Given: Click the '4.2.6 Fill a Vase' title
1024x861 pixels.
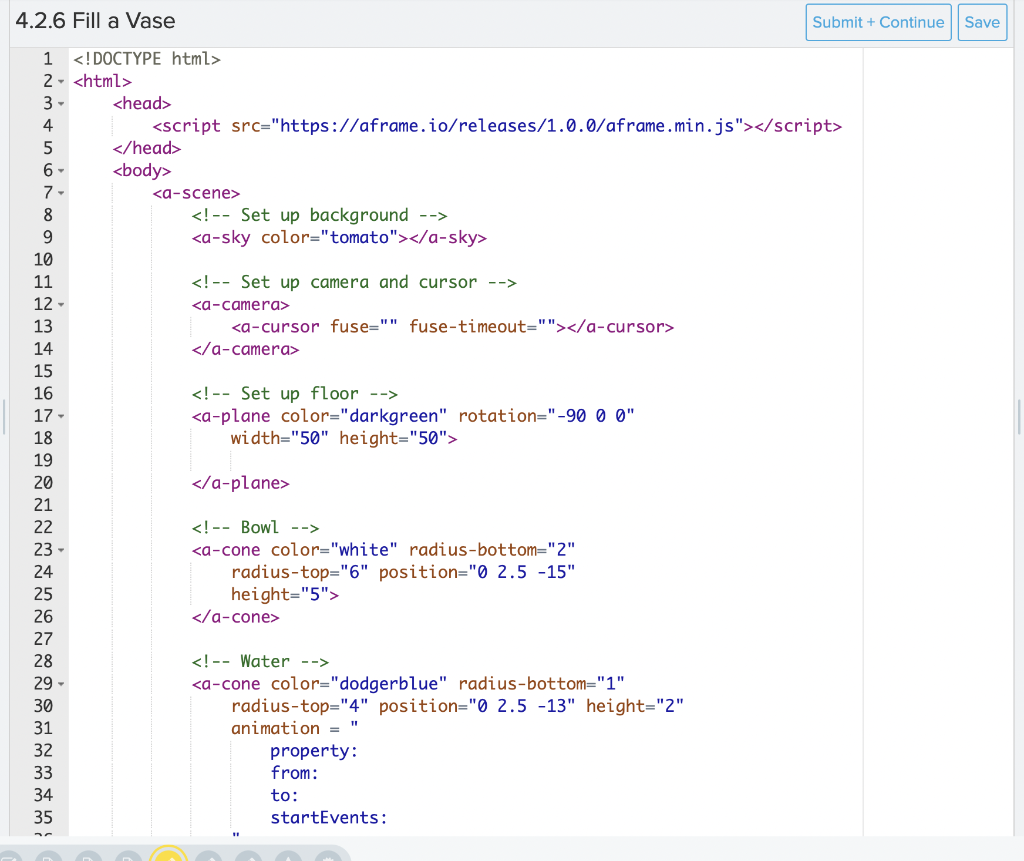Looking at the screenshot, I should tap(95, 21).
